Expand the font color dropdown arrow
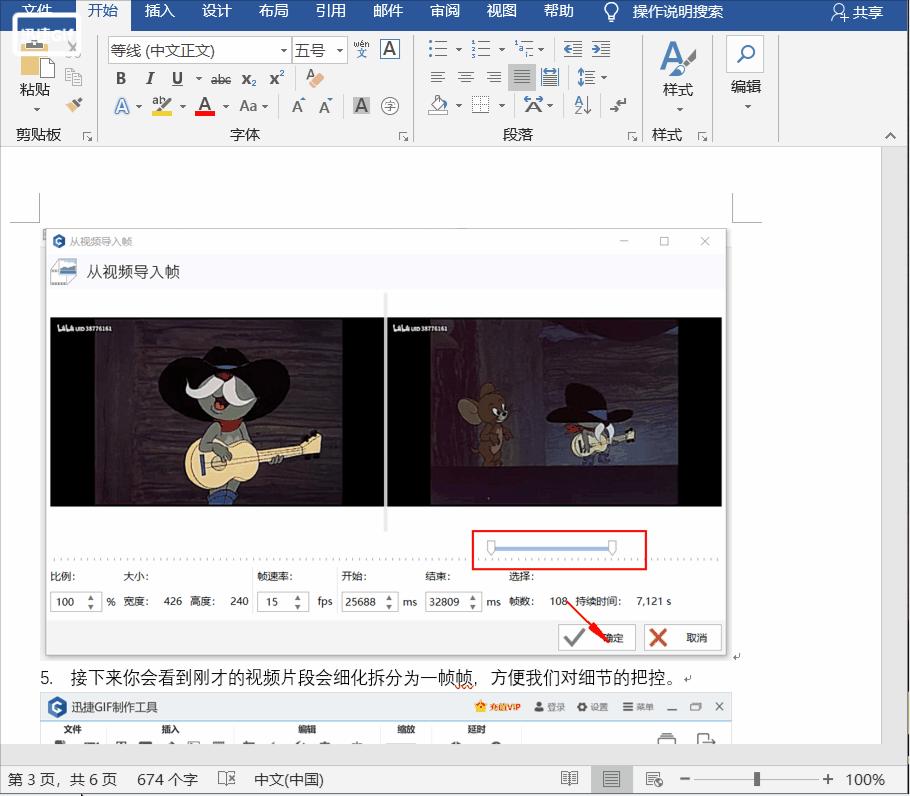Image resolution: width=910 pixels, height=796 pixels. (226, 106)
